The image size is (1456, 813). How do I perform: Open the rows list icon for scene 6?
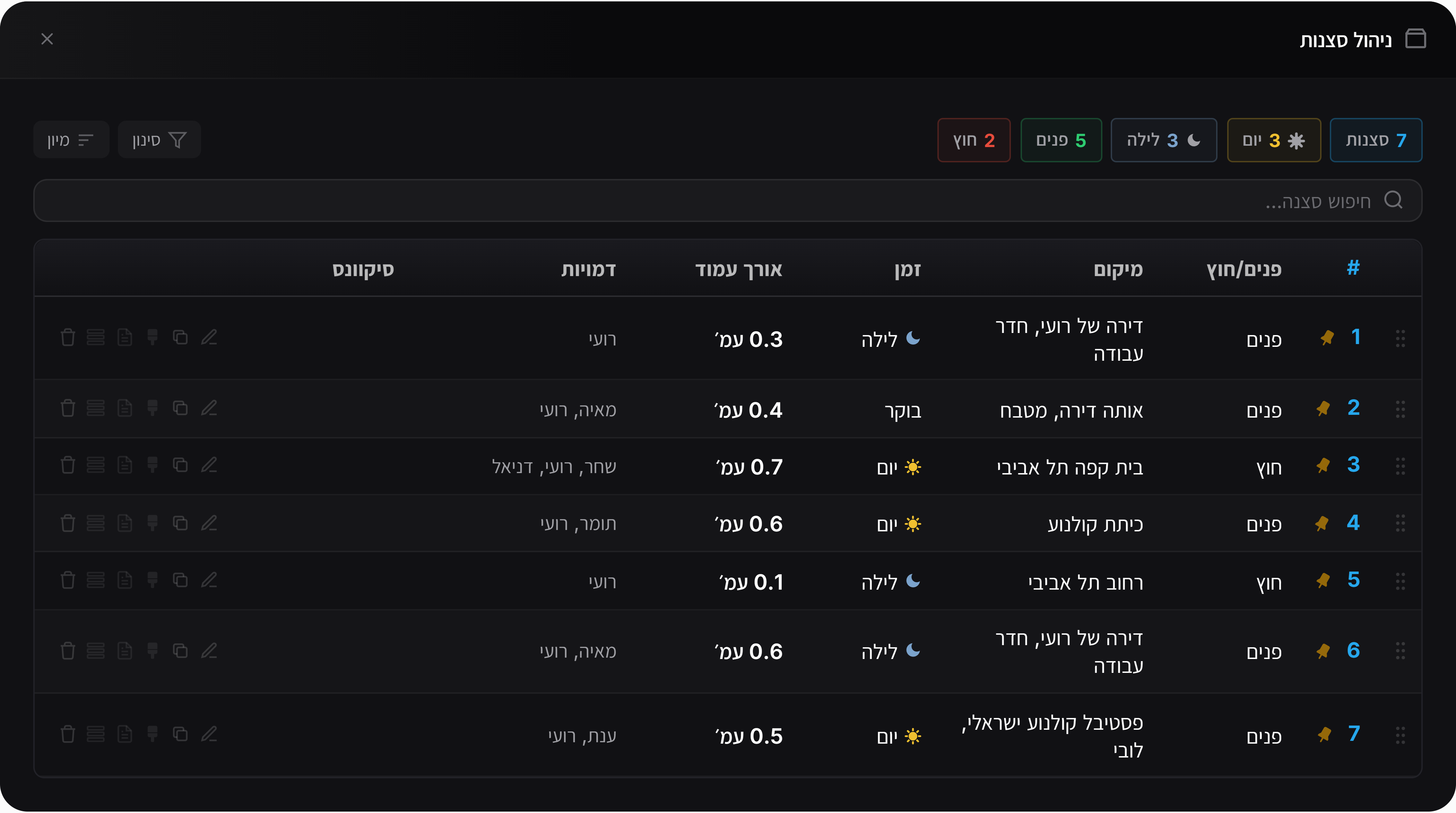coord(96,651)
